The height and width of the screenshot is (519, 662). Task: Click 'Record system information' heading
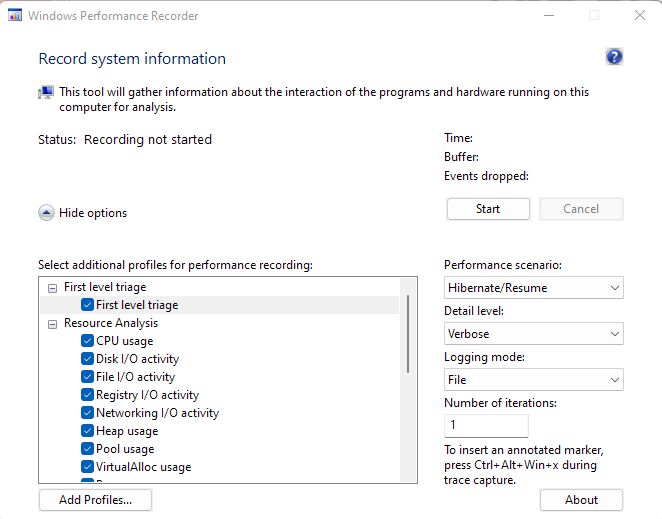[132, 58]
